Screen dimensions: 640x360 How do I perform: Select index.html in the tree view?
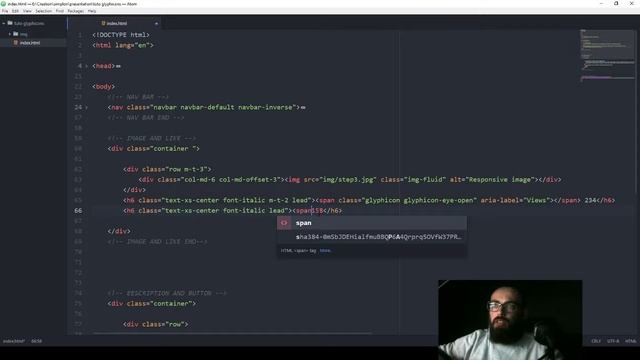[x=30, y=42]
